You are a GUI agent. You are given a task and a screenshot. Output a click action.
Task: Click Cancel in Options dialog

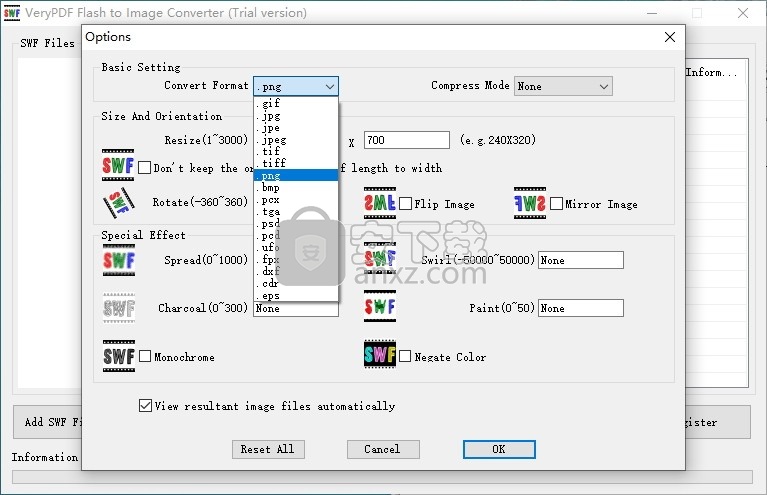click(x=383, y=449)
